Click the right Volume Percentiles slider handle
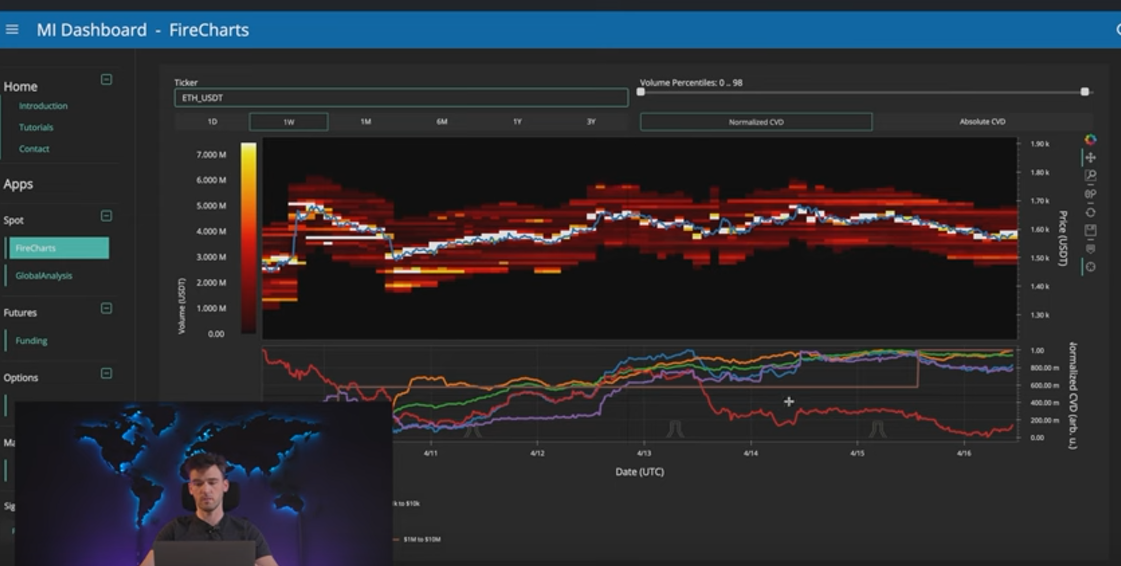1121x566 pixels. (x=1085, y=92)
